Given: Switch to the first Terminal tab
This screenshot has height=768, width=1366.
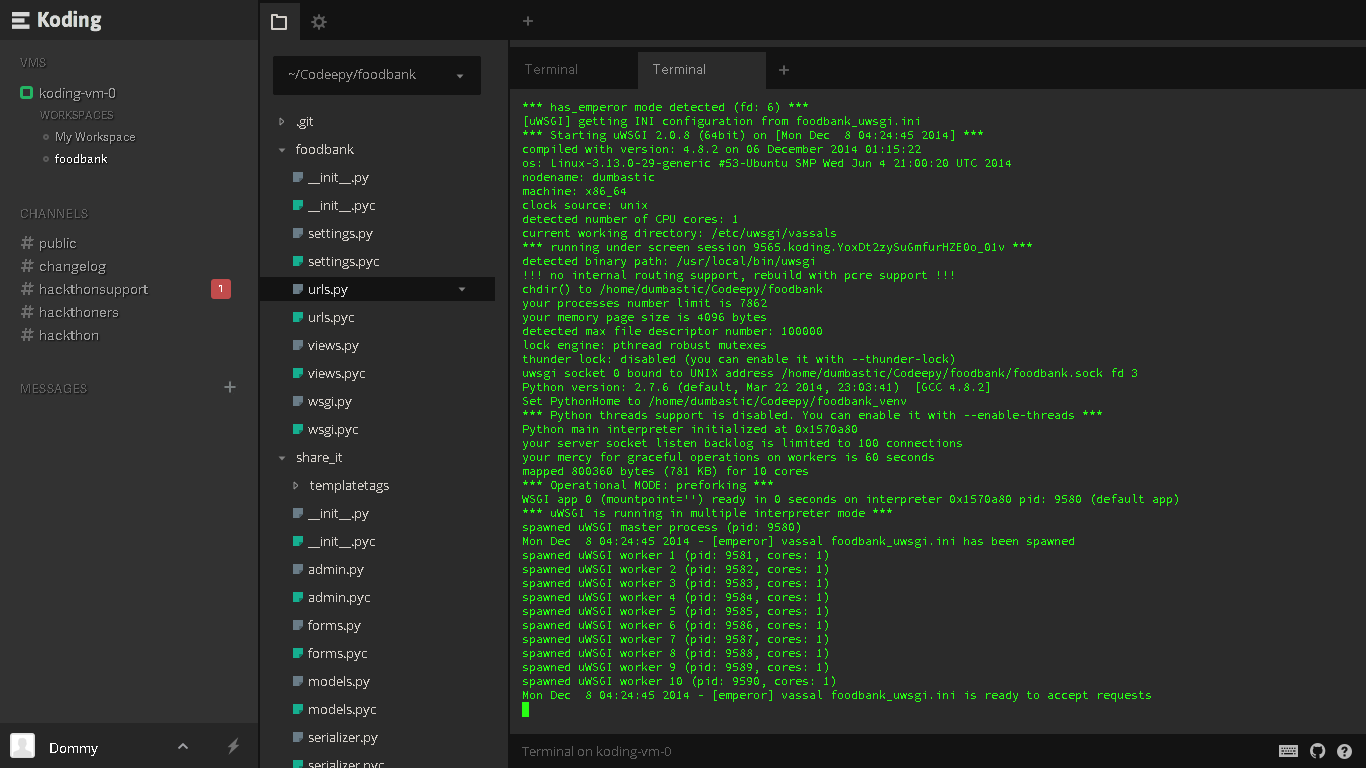Looking at the screenshot, I should pos(551,70).
